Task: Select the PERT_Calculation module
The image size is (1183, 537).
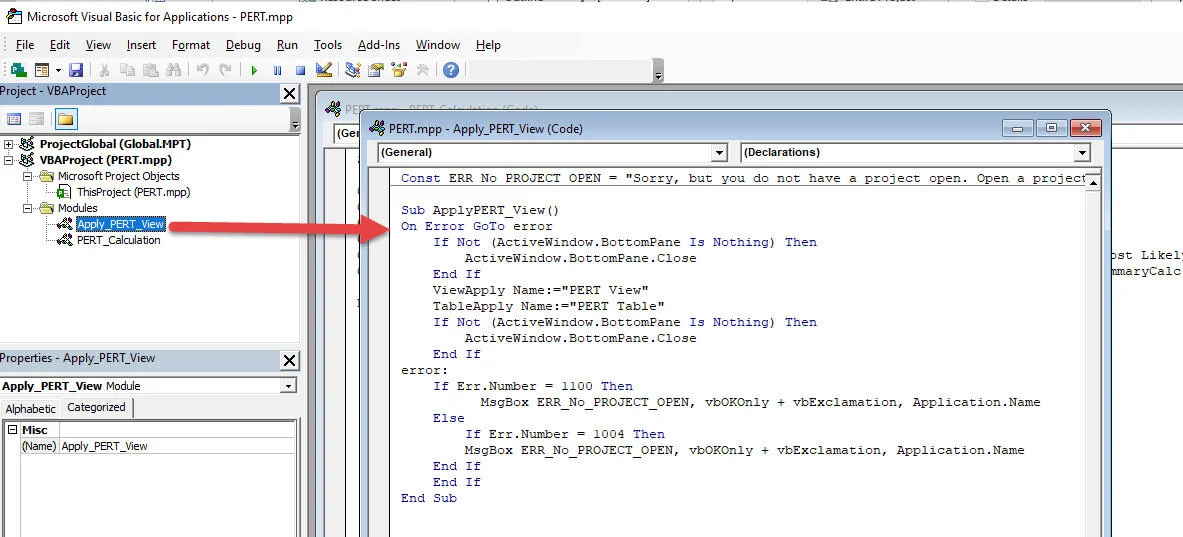Action: (x=118, y=241)
